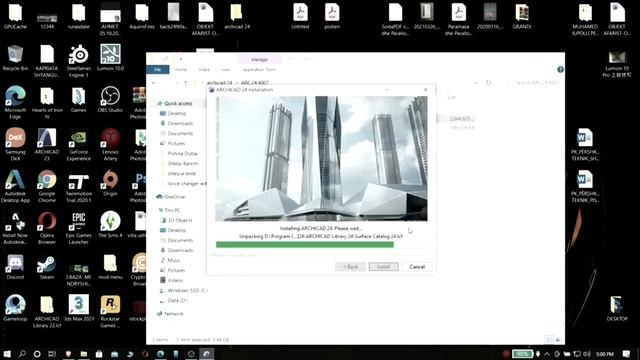Open the notification center icon
Viewport: 640px width, 360px height.
pyautogui.click(x=626, y=354)
